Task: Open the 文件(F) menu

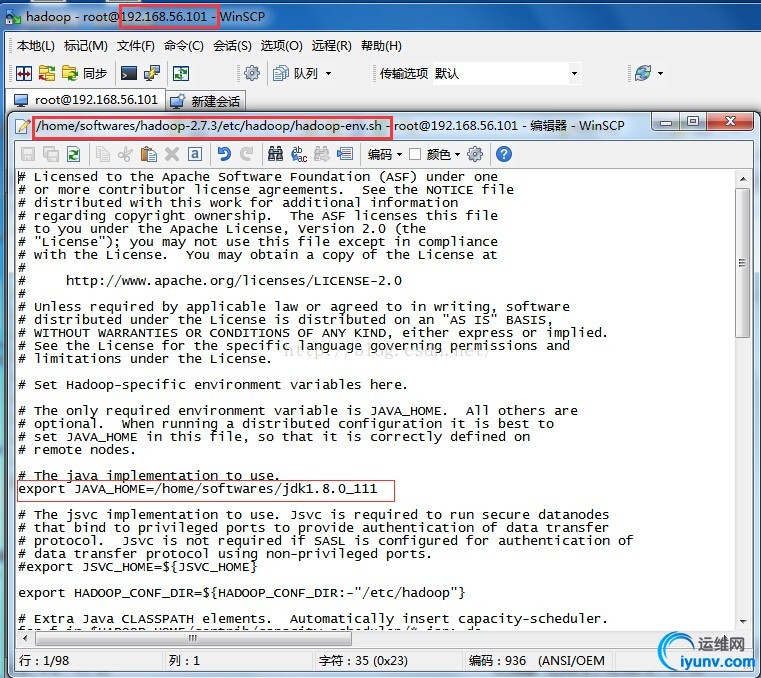Action: pos(135,46)
